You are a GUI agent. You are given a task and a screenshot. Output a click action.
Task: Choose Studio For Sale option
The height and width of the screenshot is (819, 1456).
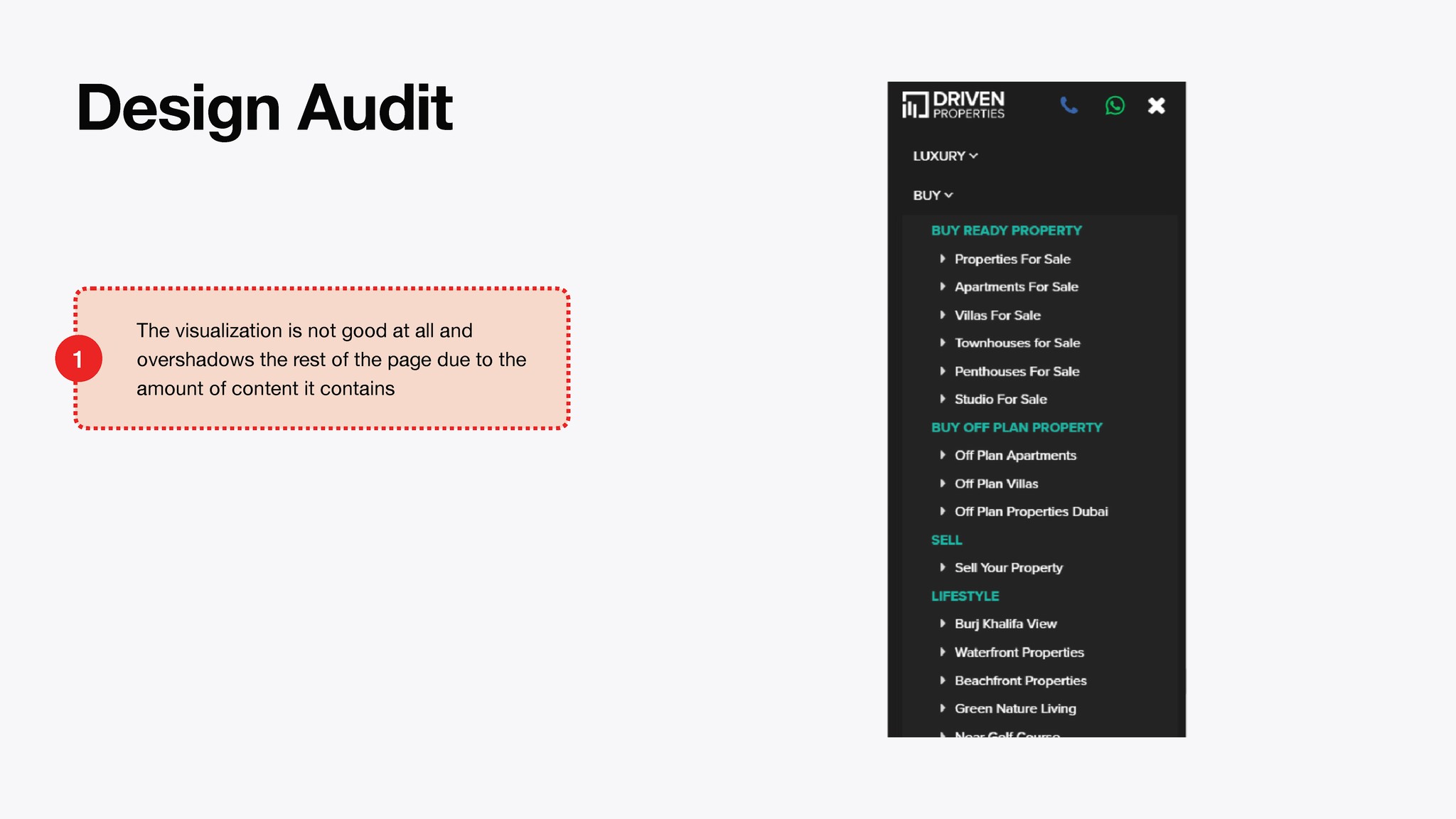coord(1000,400)
